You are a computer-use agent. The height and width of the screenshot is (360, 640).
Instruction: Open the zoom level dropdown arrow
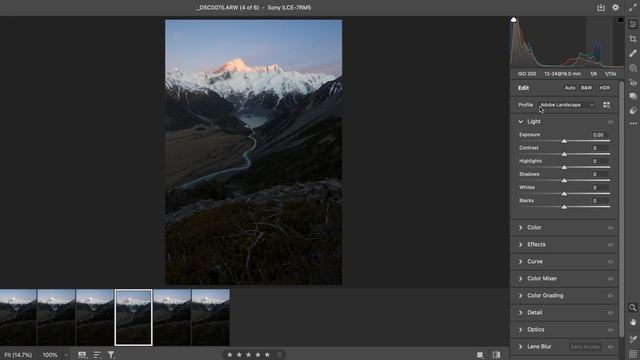click(66, 355)
